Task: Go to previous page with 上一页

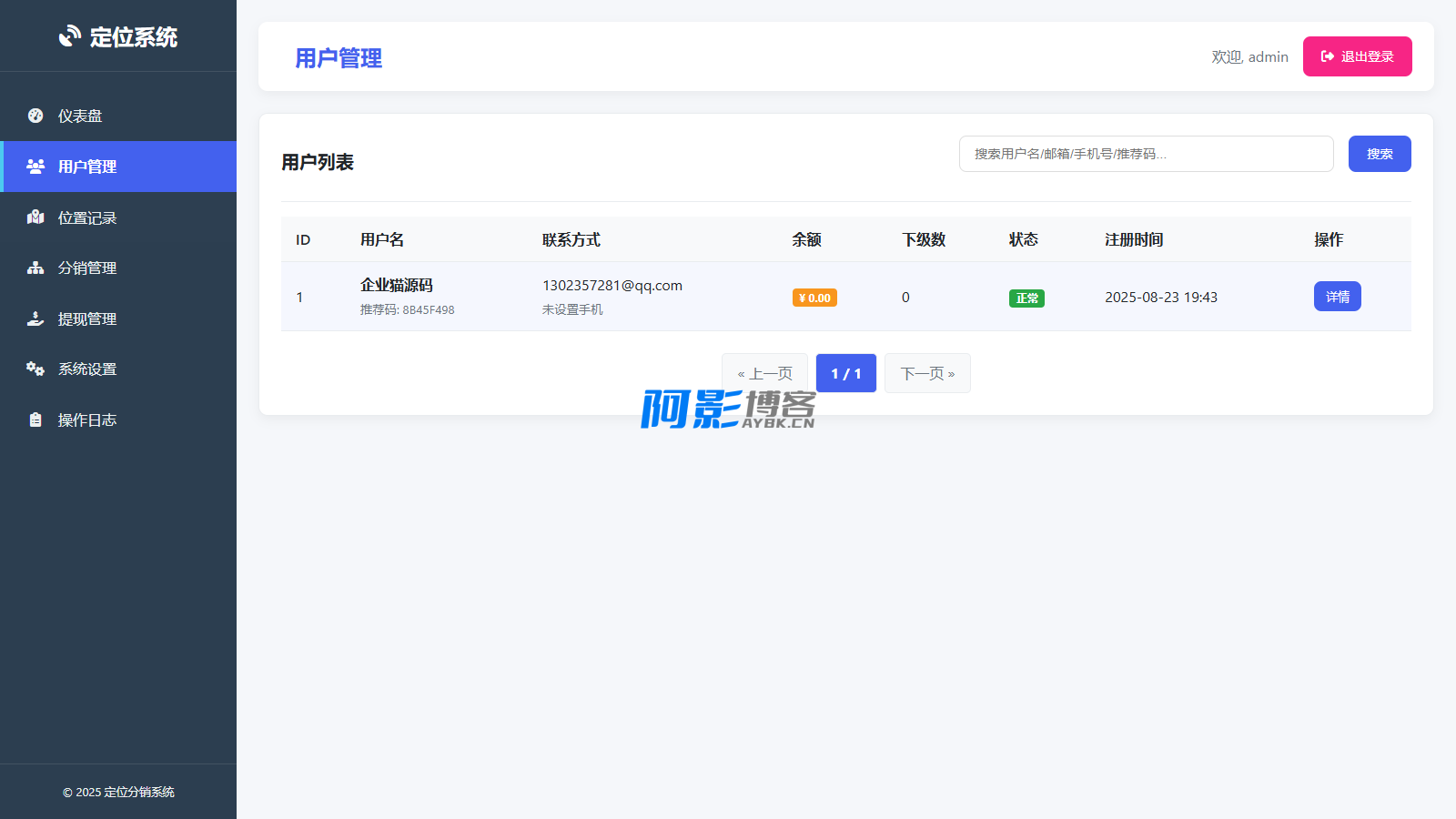Action: (x=764, y=373)
